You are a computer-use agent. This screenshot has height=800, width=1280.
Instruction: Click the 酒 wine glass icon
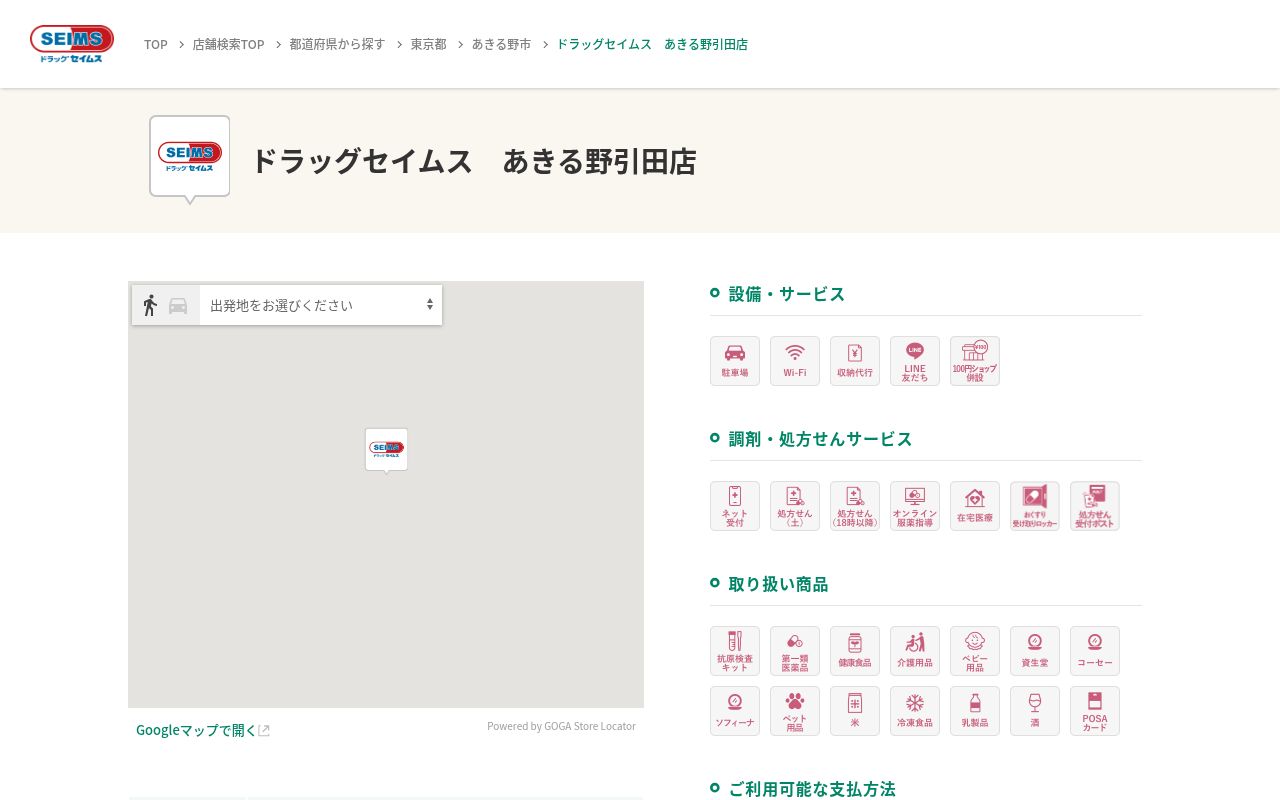pos(1035,711)
